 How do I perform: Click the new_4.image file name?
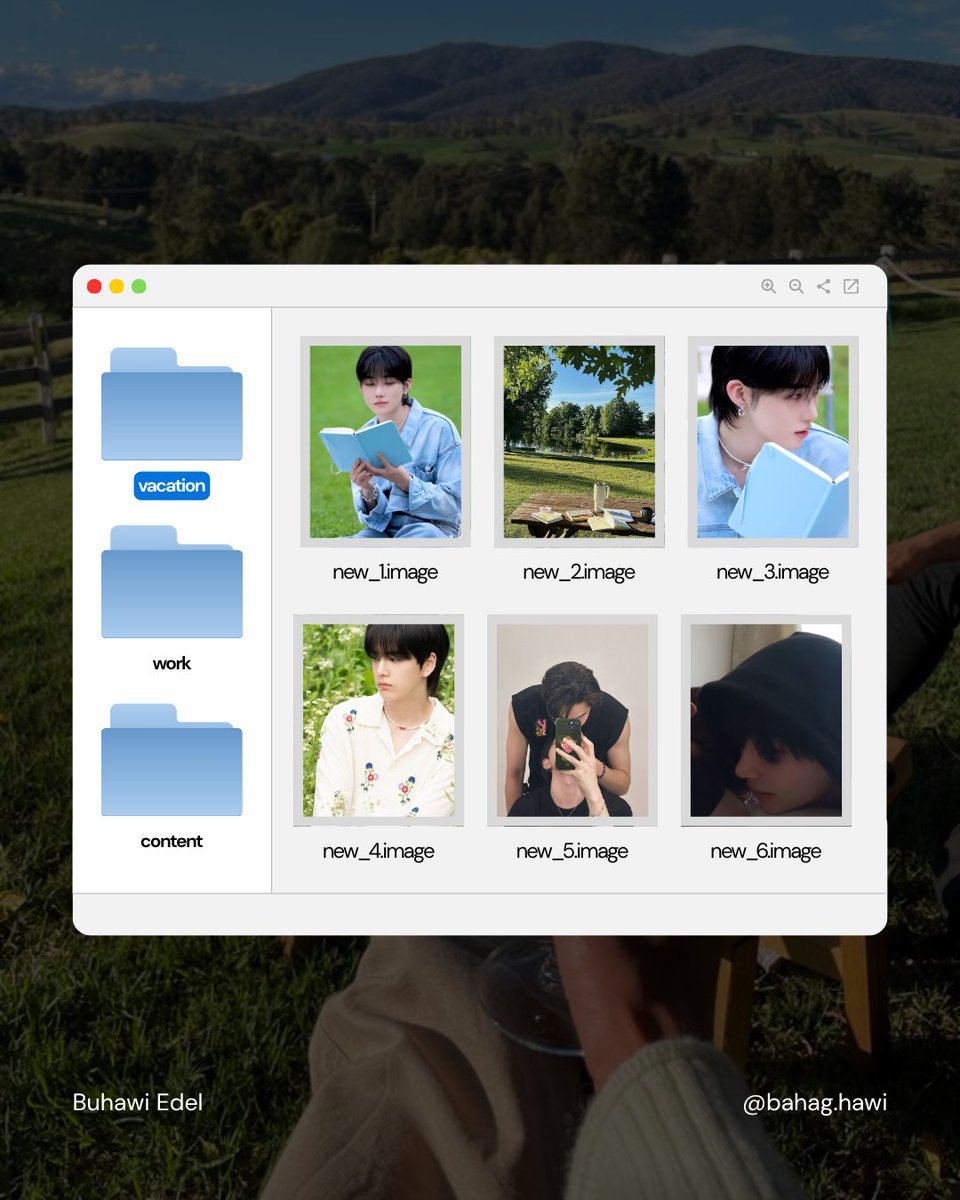379,851
